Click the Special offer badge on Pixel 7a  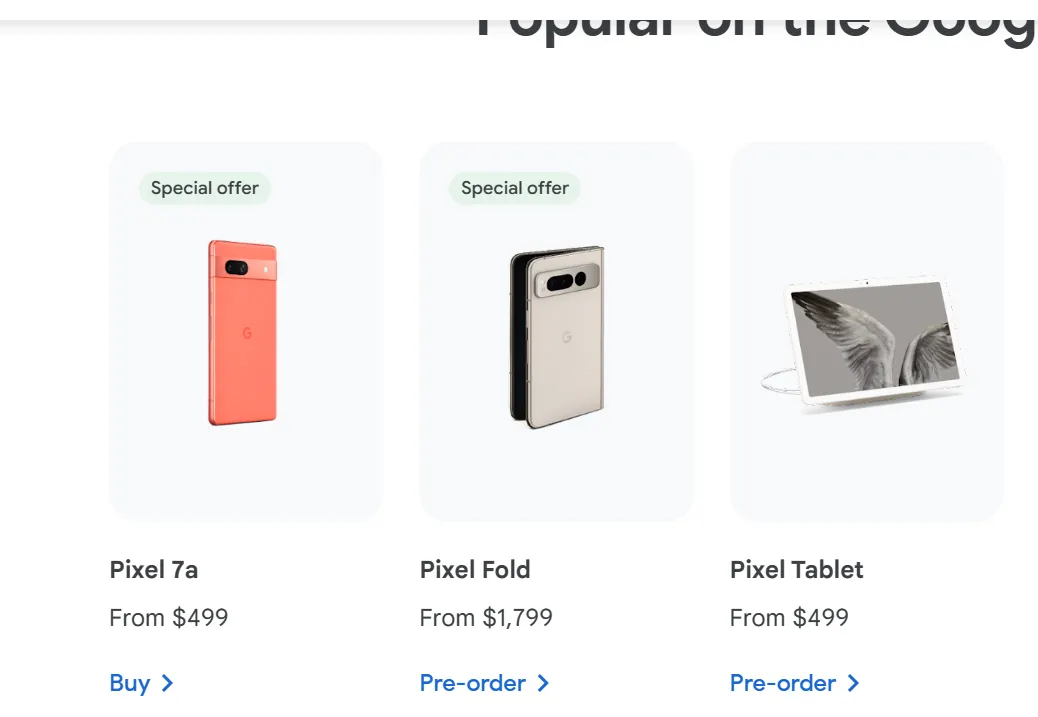click(x=205, y=188)
